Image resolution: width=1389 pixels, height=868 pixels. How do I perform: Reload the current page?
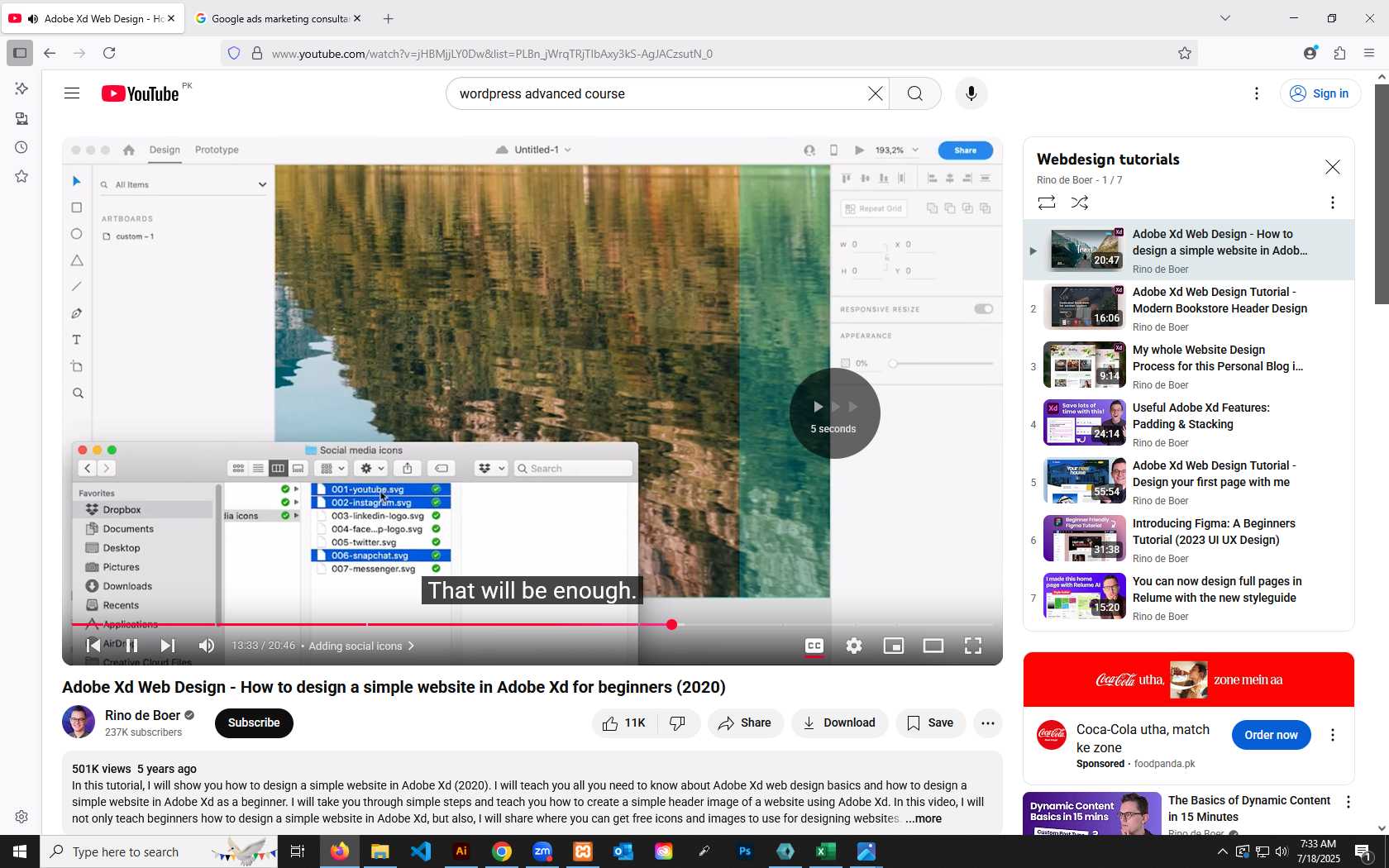point(109,54)
